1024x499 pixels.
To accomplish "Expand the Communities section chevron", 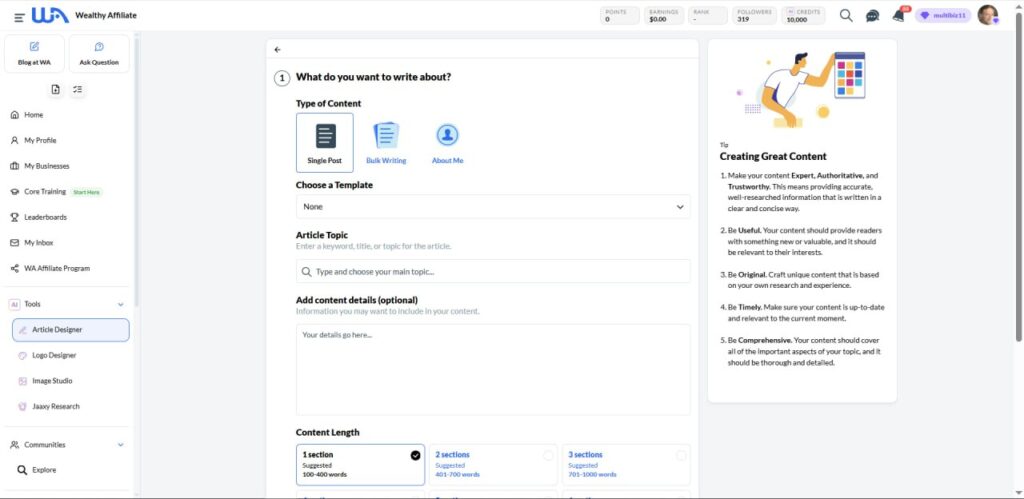I will pos(120,445).
